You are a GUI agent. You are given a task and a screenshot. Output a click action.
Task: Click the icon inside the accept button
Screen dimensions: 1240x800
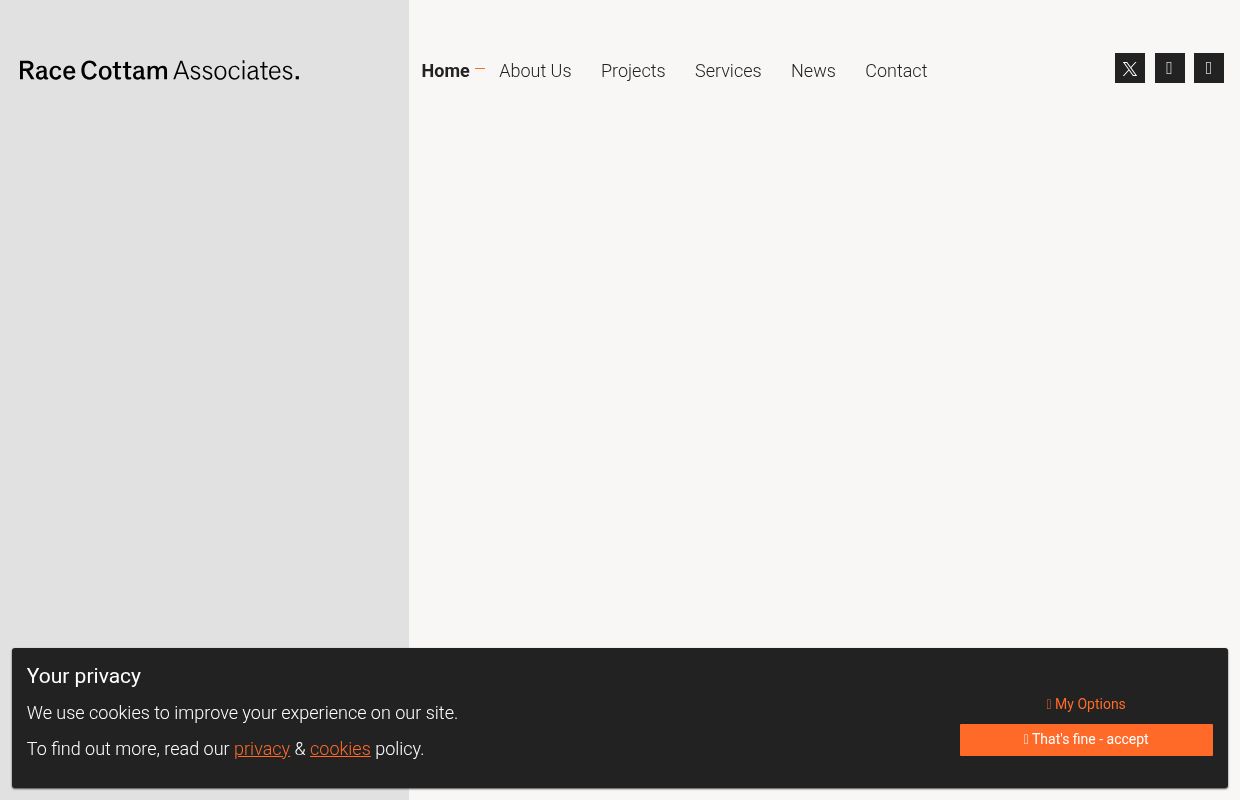[x=1026, y=740]
